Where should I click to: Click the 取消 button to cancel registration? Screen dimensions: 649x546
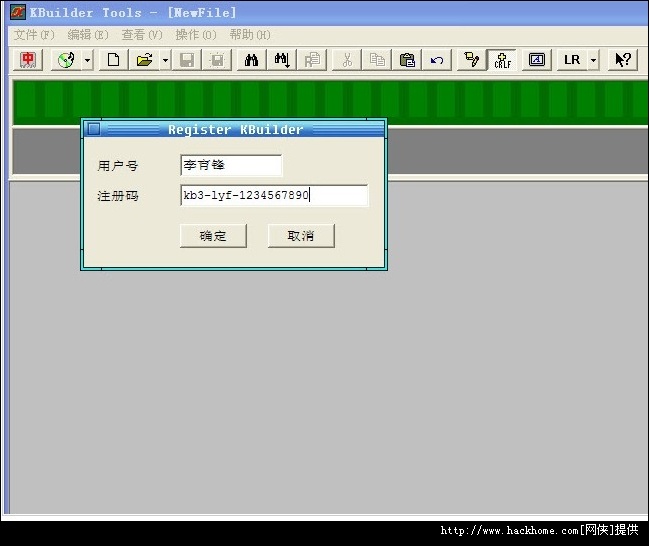click(x=301, y=236)
